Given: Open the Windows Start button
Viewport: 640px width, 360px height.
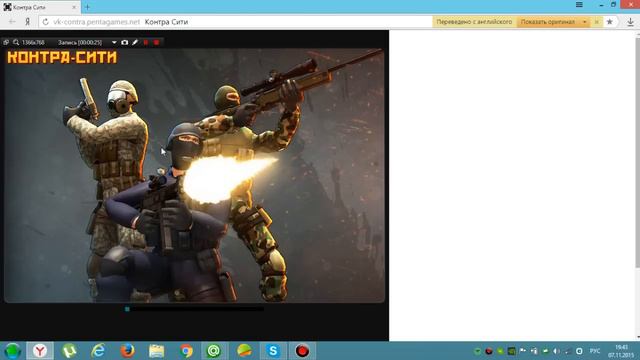Looking at the screenshot, I should (x=13, y=351).
